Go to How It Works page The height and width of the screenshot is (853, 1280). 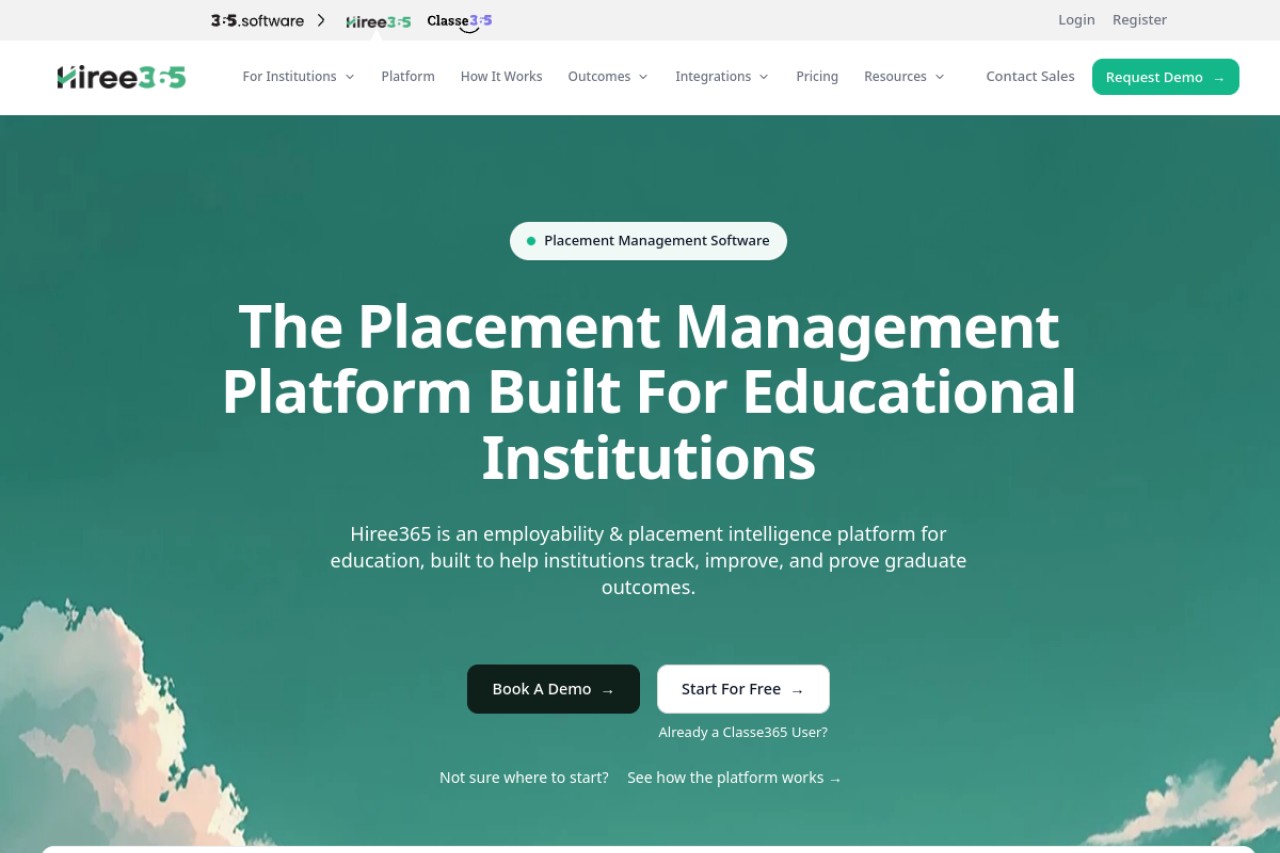501,77
